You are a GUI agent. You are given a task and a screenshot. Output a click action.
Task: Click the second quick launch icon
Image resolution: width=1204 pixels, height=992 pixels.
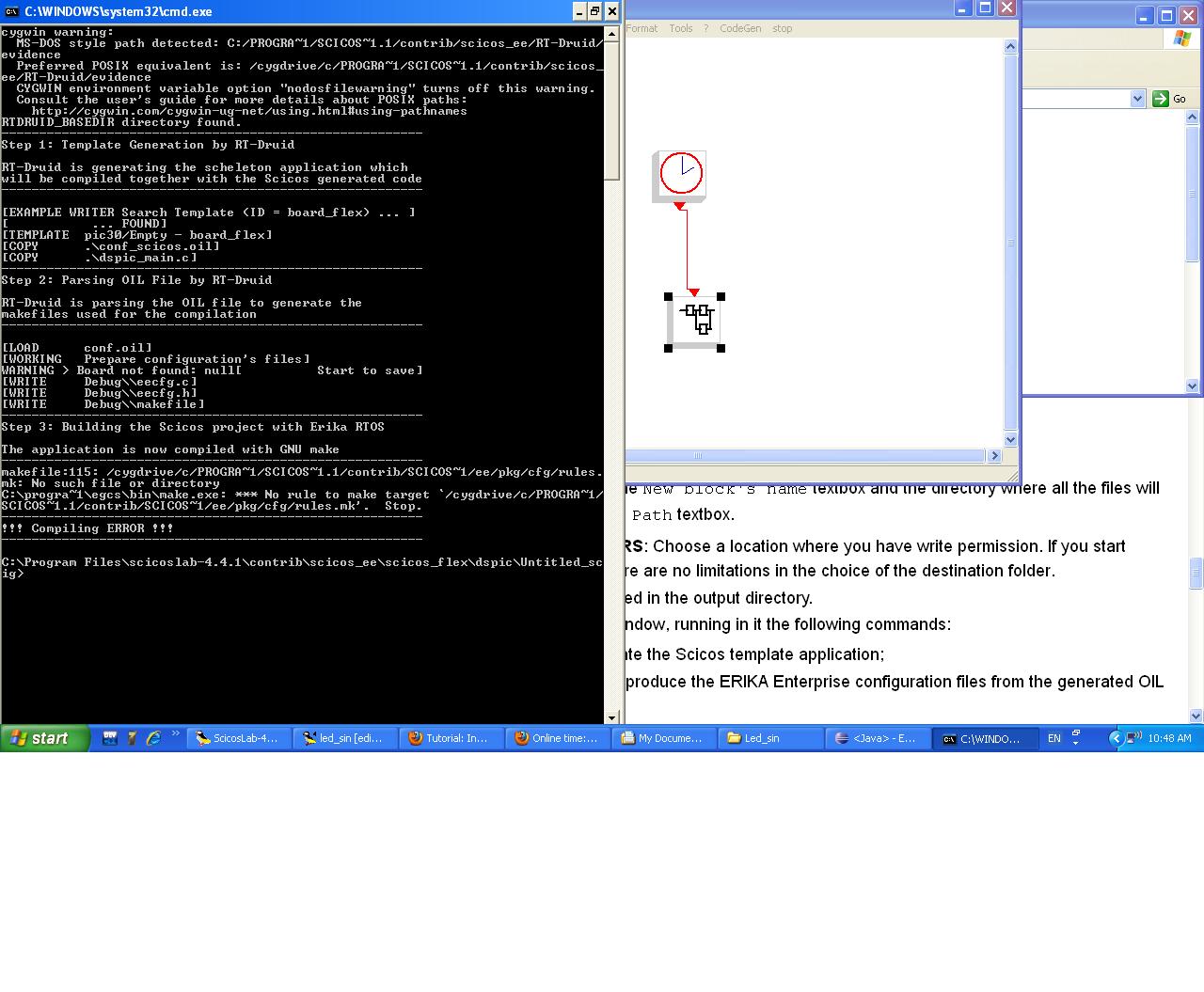[132, 738]
